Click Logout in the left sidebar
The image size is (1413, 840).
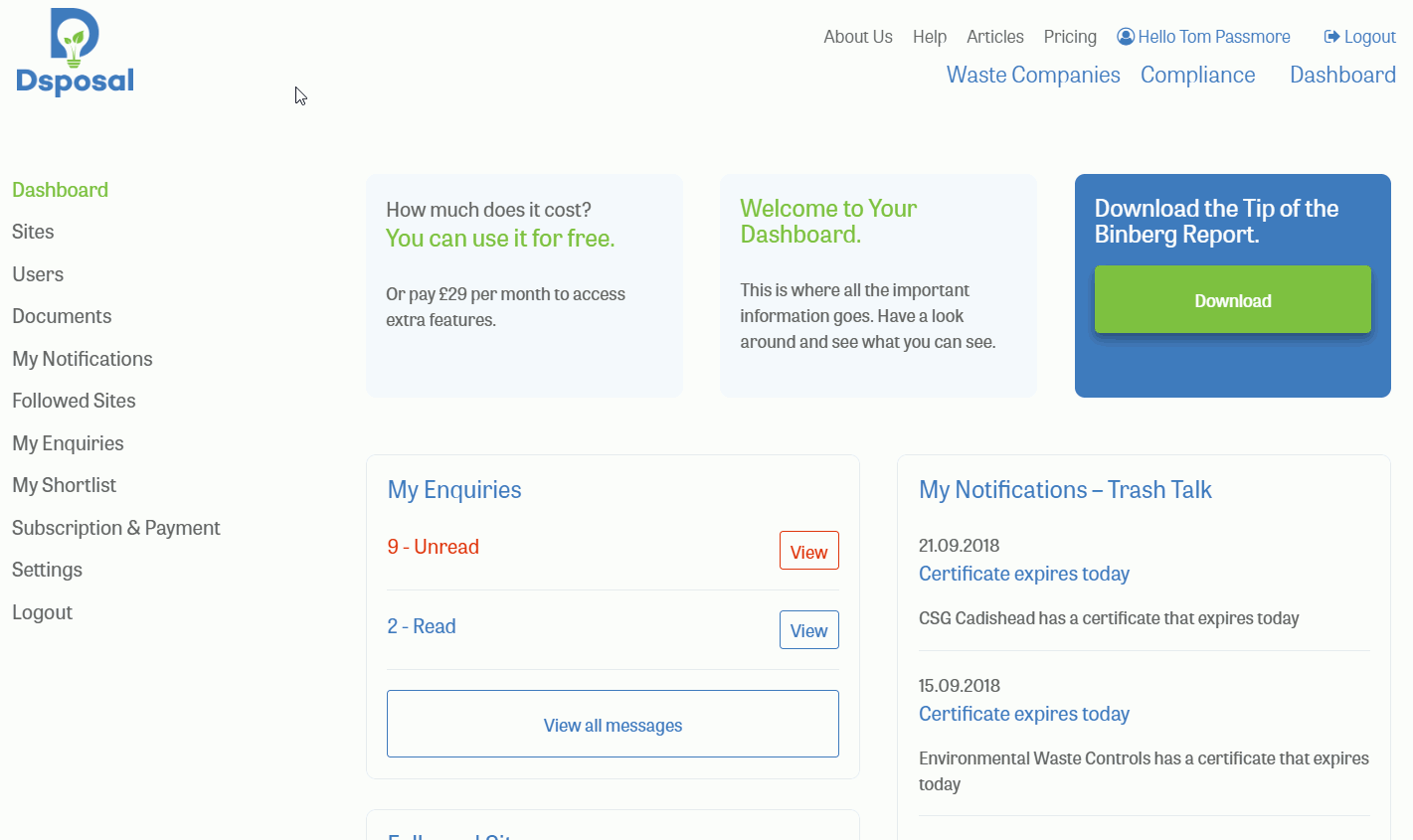coord(42,612)
